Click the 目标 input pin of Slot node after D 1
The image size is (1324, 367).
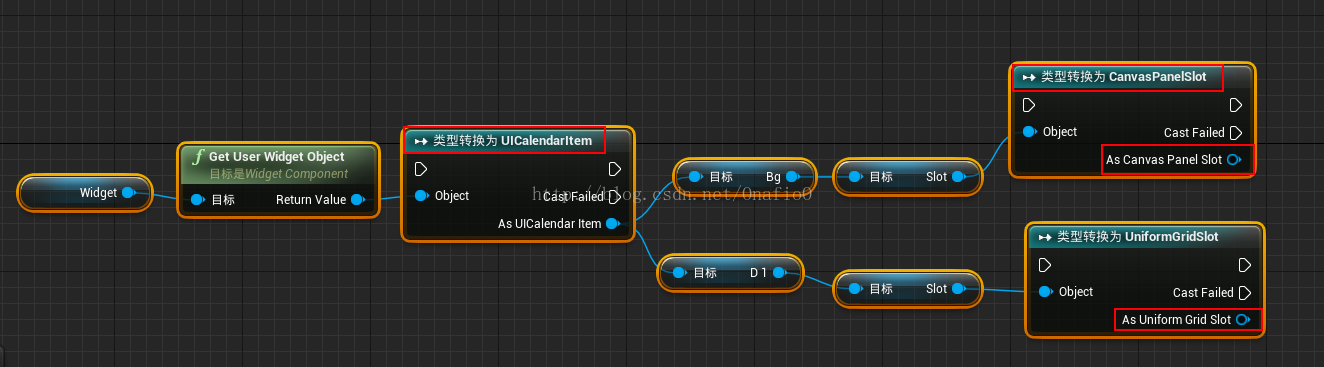pyautogui.click(x=856, y=289)
